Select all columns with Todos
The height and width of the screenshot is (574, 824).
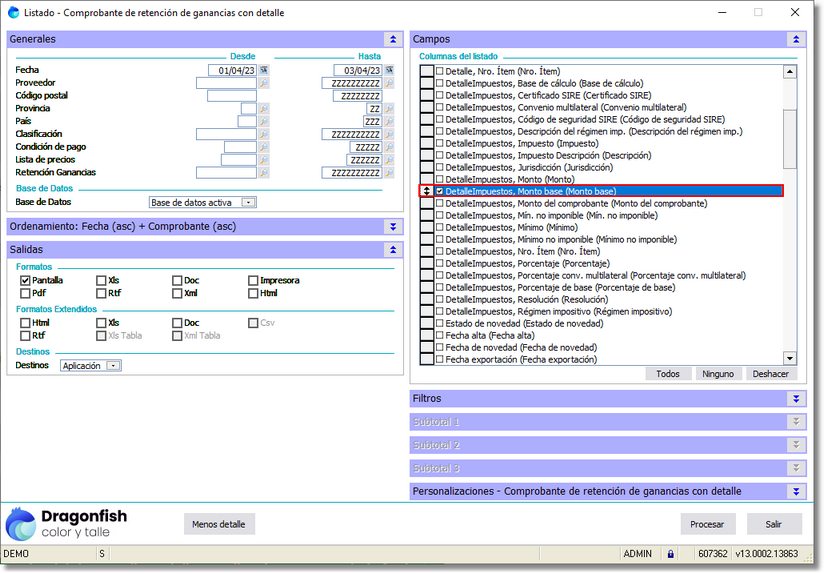tap(667, 374)
